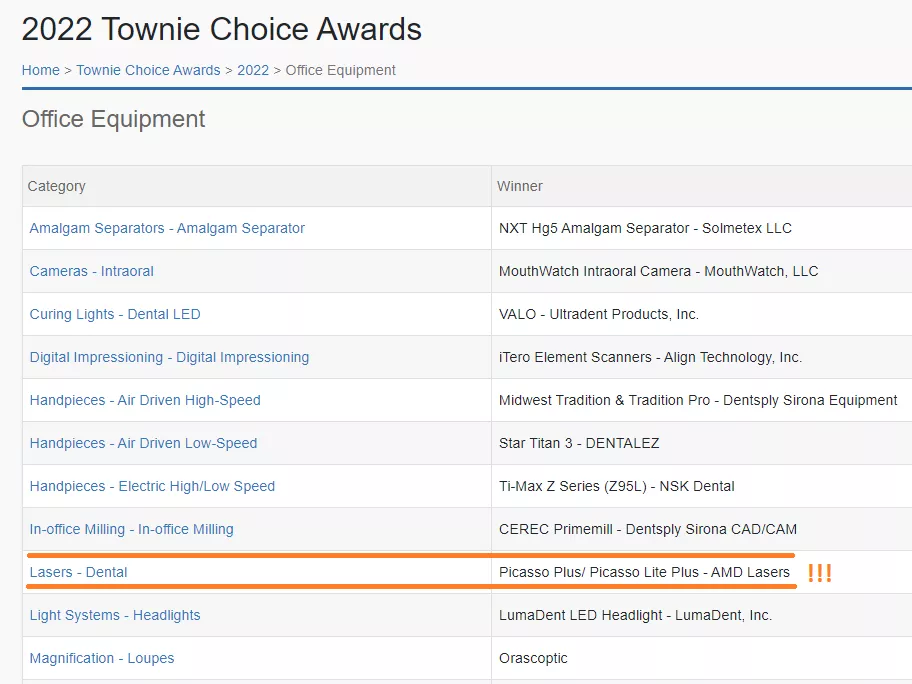Select the NXT Hg5 Amalgam Separator winner text
Screen dimensions: 912x684
click(645, 228)
